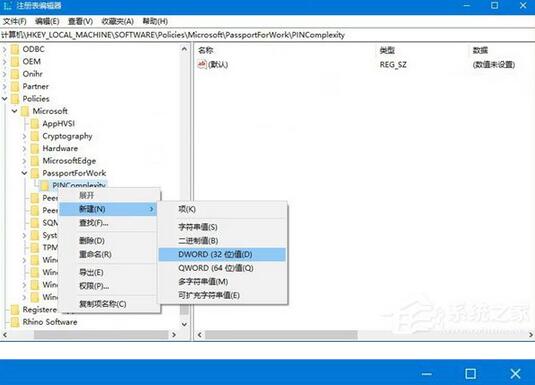
Task: Expand the Partner tree node
Action: point(4,87)
